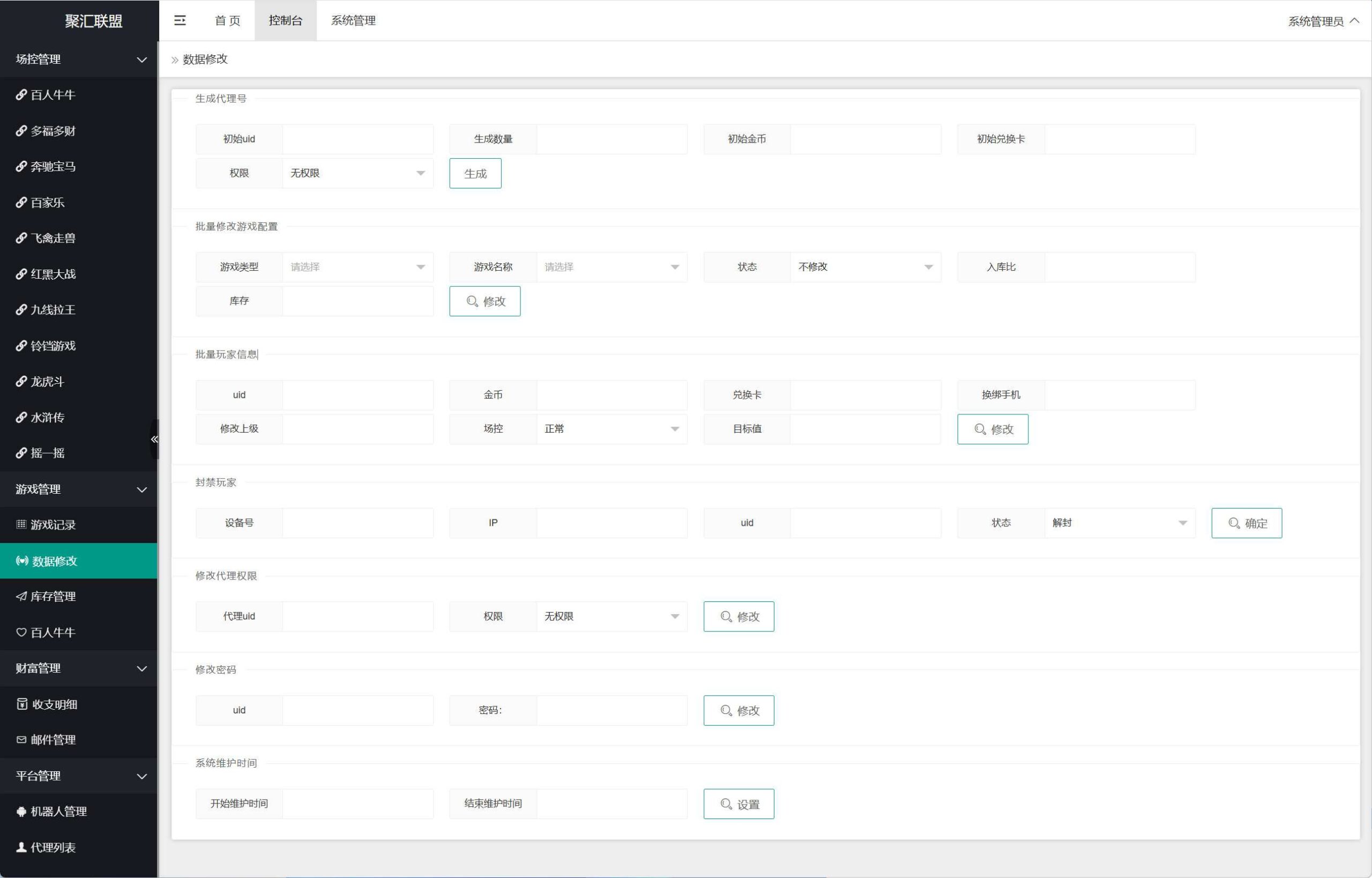
Task: Focus the 初始uid input field
Action: 357,139
